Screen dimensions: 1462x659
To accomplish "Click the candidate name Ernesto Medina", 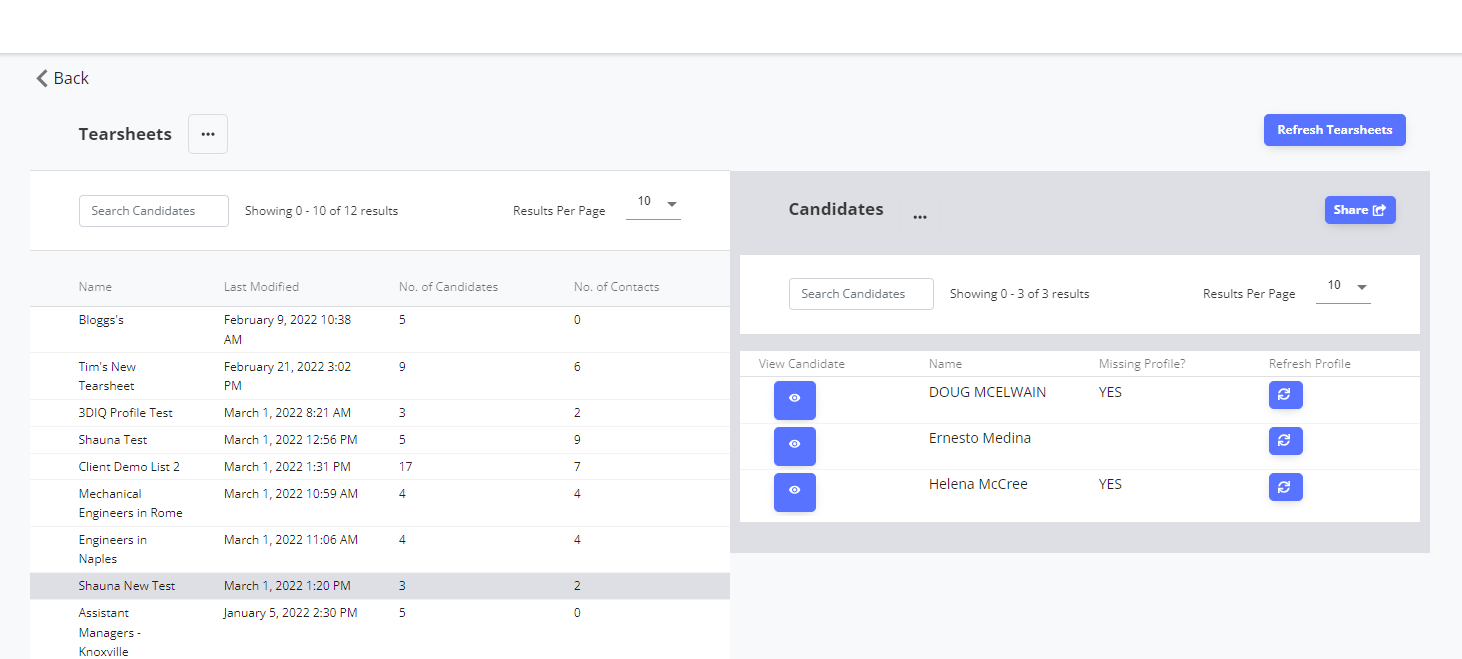I will point(980,438).
